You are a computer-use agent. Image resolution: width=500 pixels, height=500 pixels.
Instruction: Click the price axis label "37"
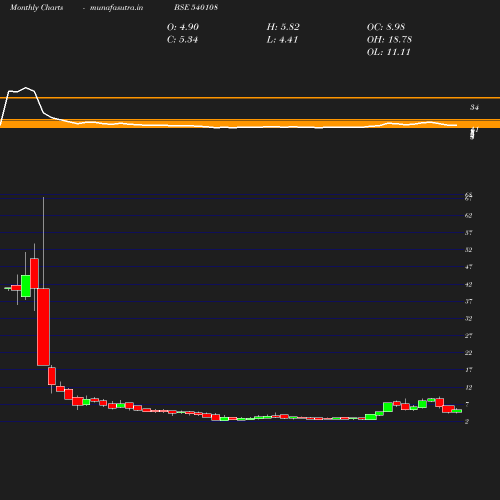click(x=468, y=301)
